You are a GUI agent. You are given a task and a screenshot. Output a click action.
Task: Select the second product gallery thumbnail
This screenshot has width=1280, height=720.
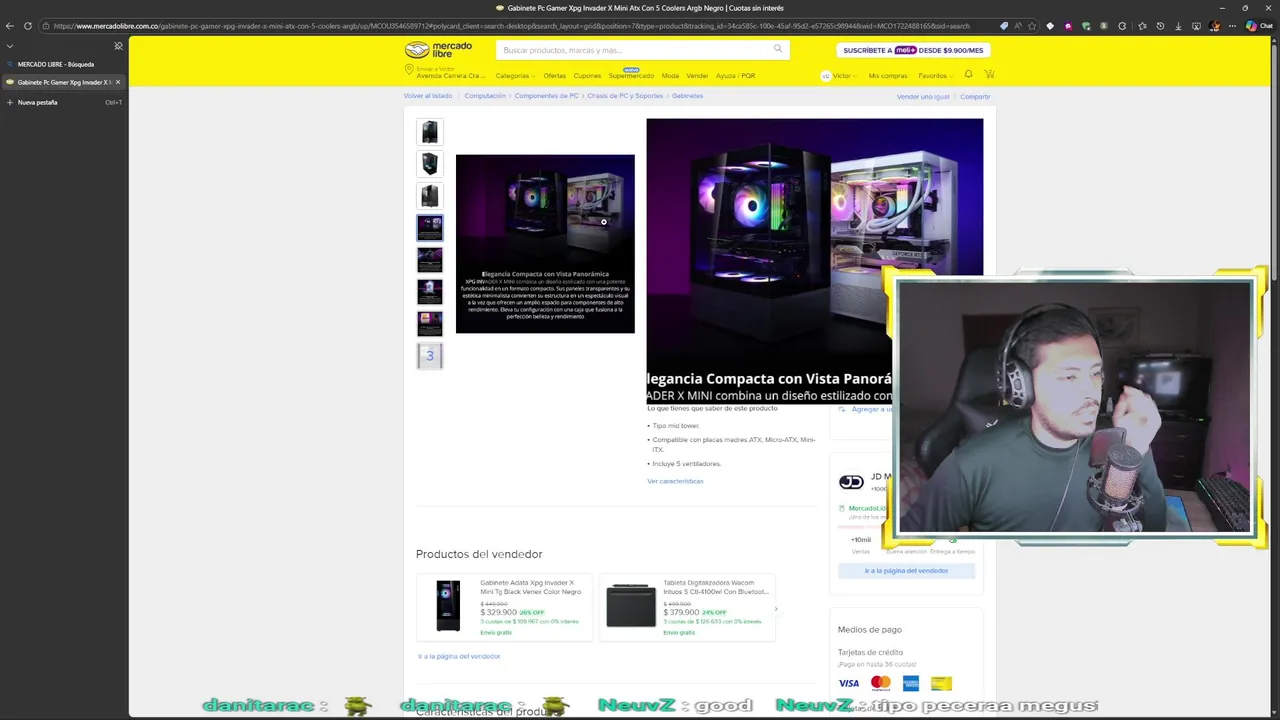430,164
